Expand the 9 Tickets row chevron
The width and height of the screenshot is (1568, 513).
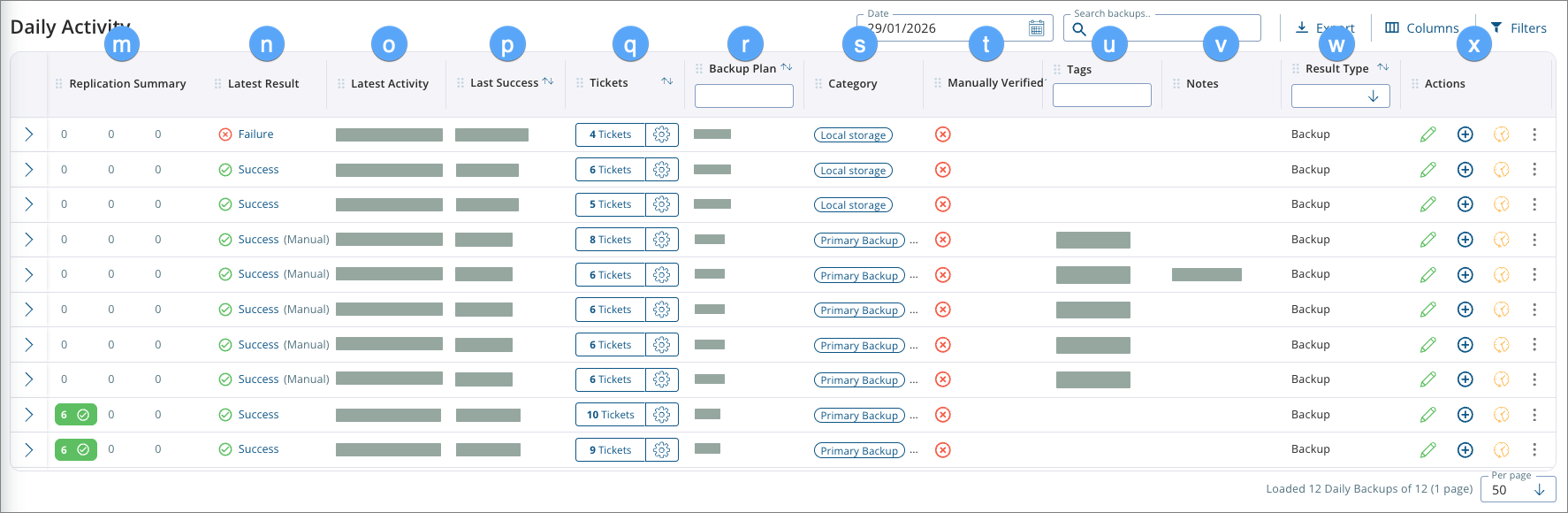coord(28,449)
